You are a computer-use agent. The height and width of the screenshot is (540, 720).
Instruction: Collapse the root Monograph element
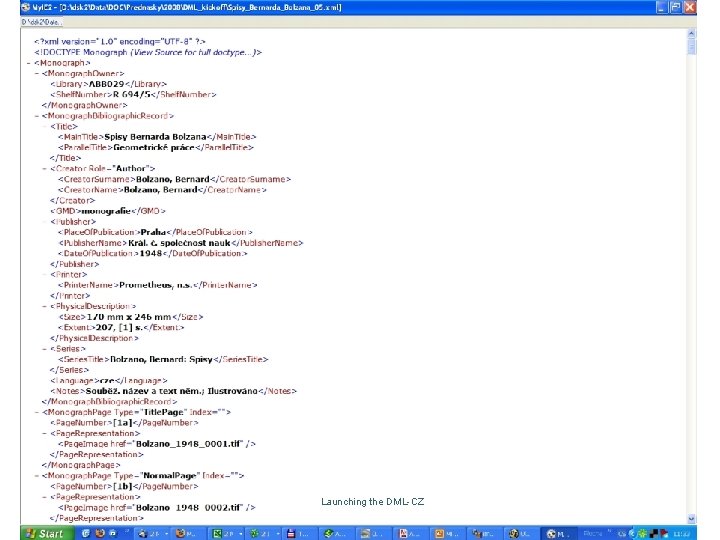point(29,63)
